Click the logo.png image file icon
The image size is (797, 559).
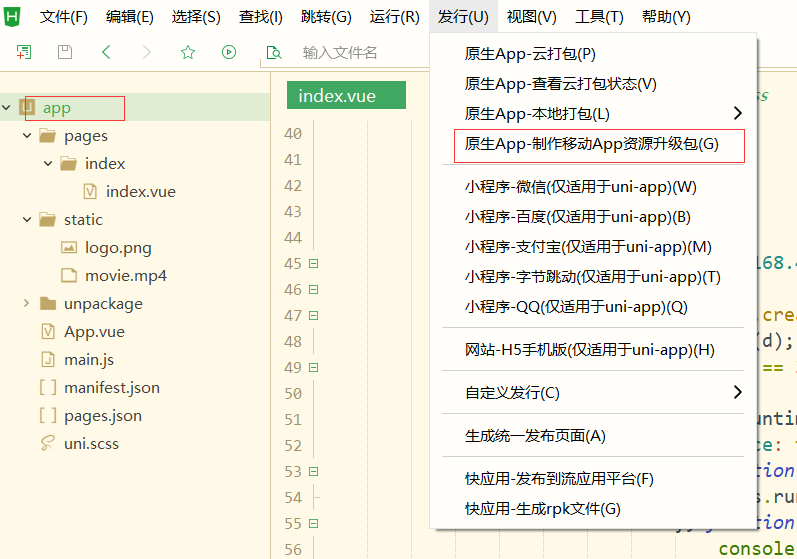click(x=69, y=247)
